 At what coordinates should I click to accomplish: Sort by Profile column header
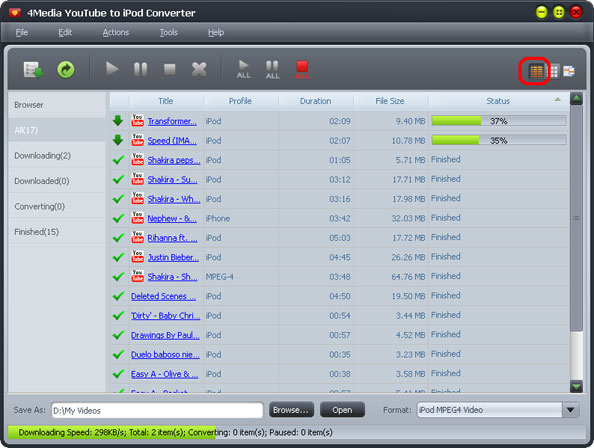click(240, 101)
